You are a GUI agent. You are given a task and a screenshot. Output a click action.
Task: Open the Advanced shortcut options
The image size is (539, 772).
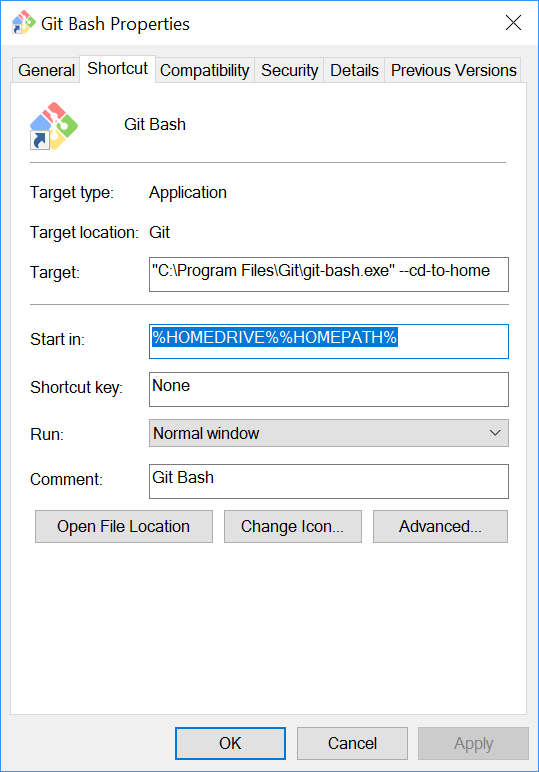(x=440, y=526)
